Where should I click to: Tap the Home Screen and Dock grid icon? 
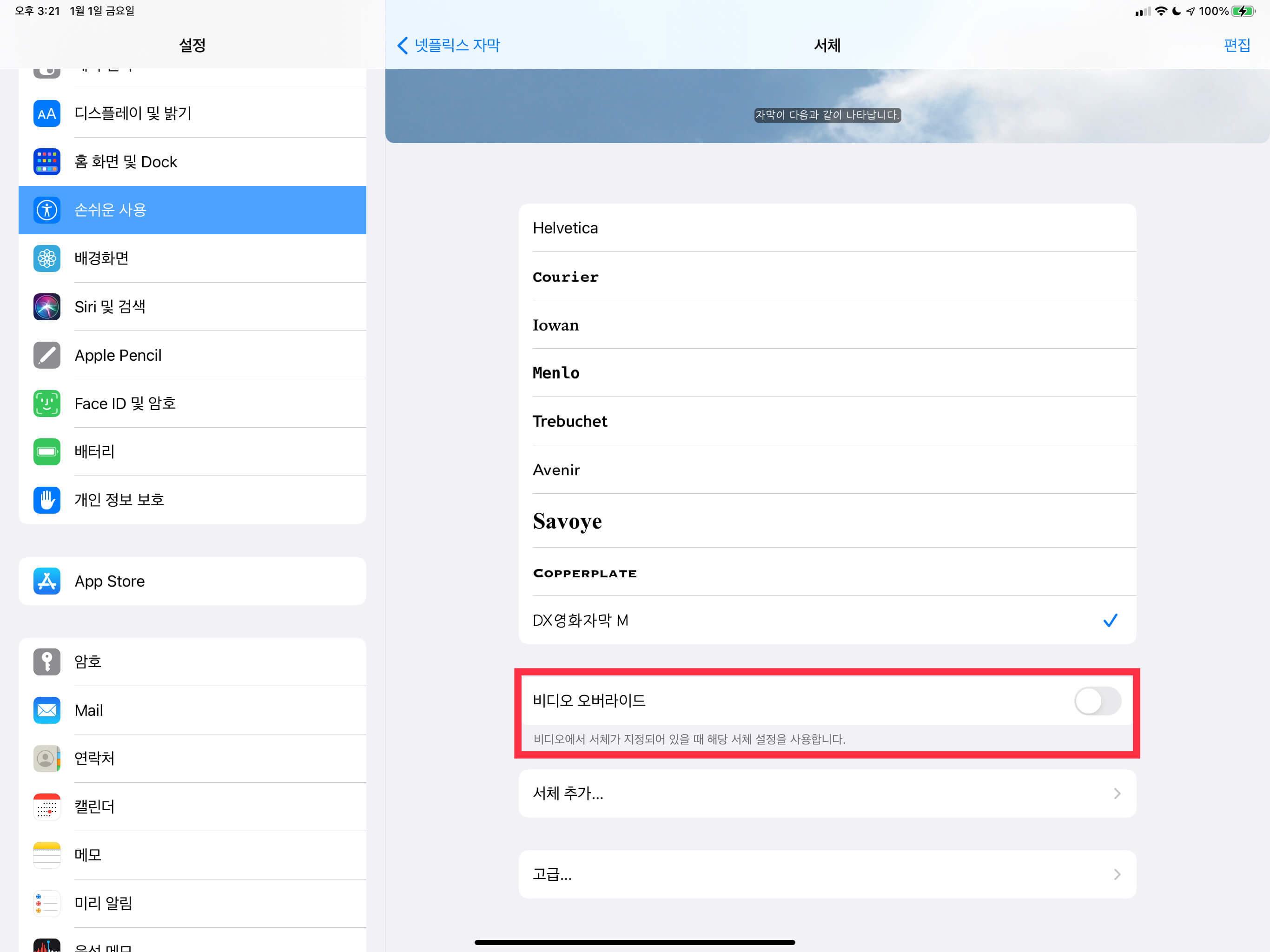[x=46, y=161]
